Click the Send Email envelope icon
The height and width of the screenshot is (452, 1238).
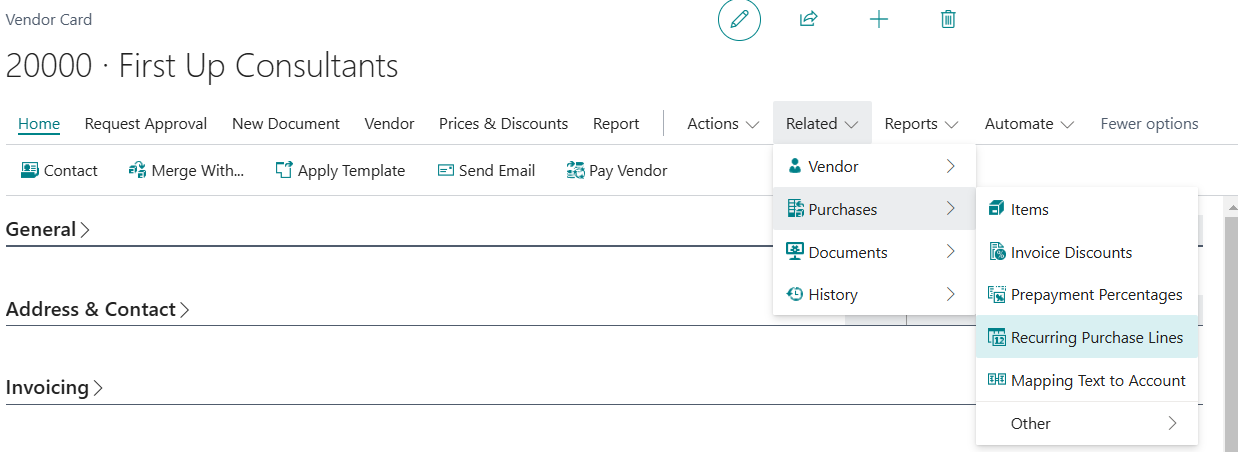coord(446,170)
